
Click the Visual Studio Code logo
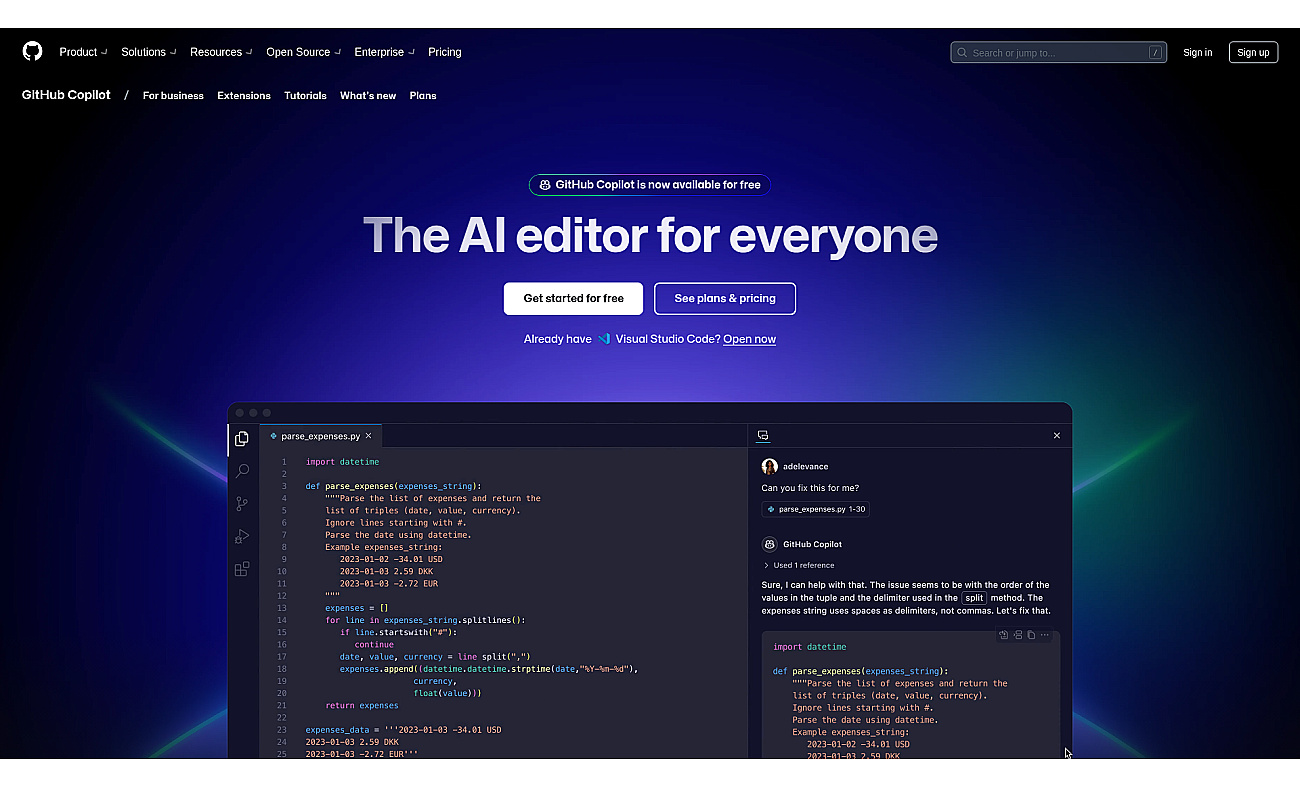(604, 339)
